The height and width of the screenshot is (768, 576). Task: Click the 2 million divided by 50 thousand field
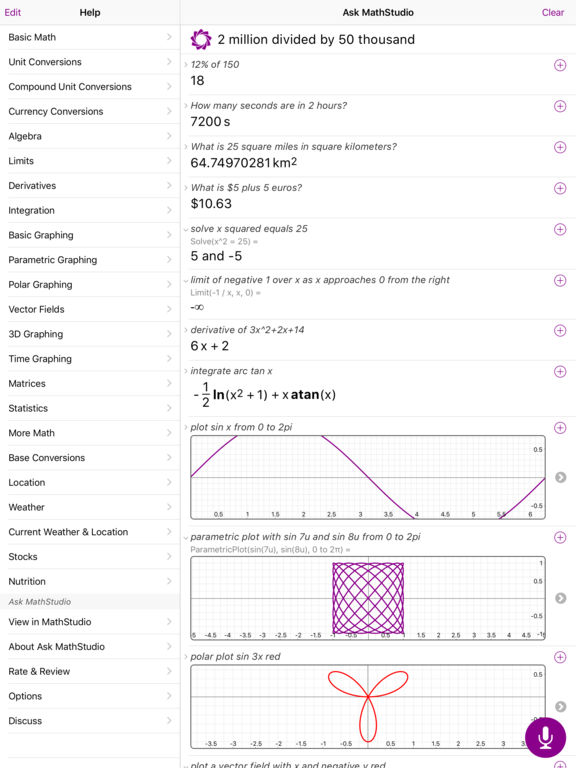point(316,39)
